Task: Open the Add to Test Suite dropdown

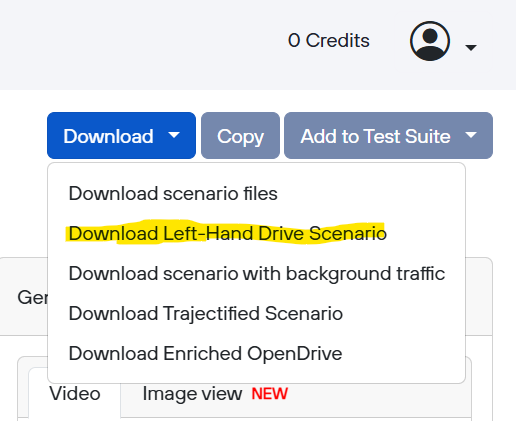Action: [x=388, y=136]
